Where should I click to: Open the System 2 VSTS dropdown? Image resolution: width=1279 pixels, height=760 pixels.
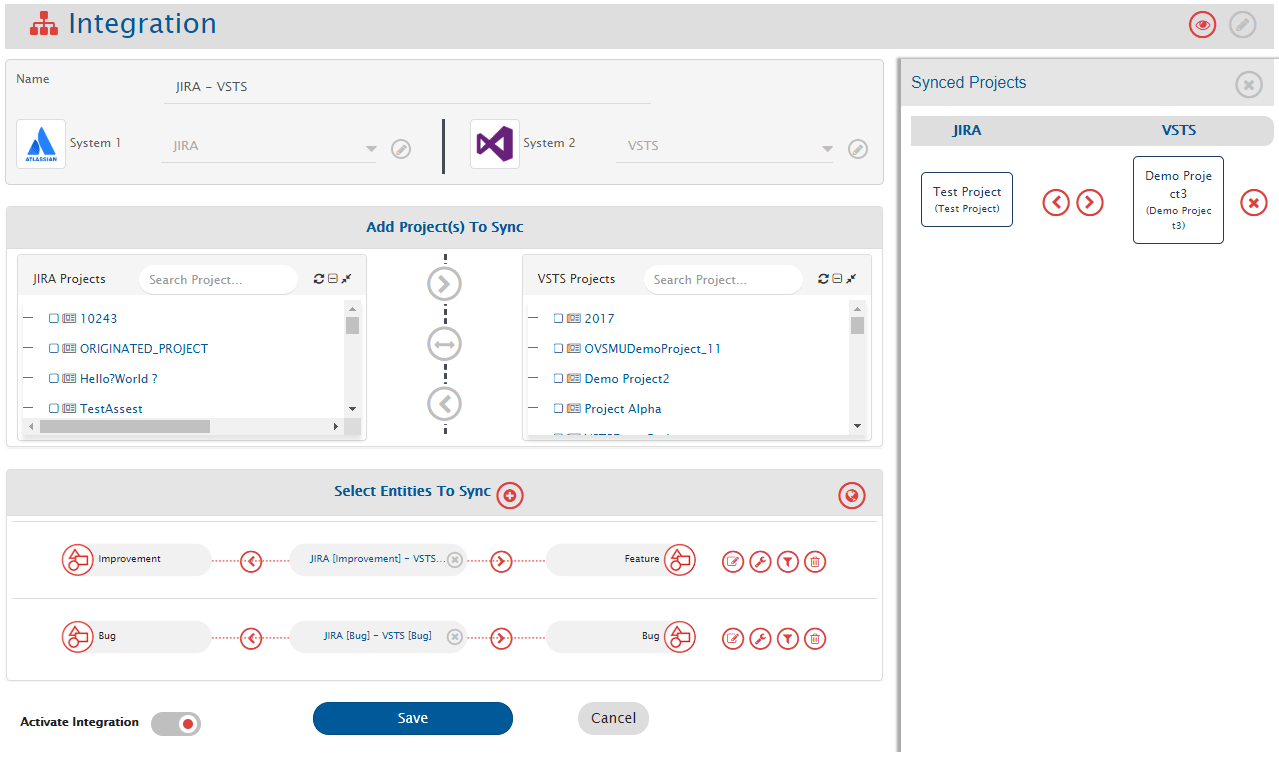click(x=724, y=146)
